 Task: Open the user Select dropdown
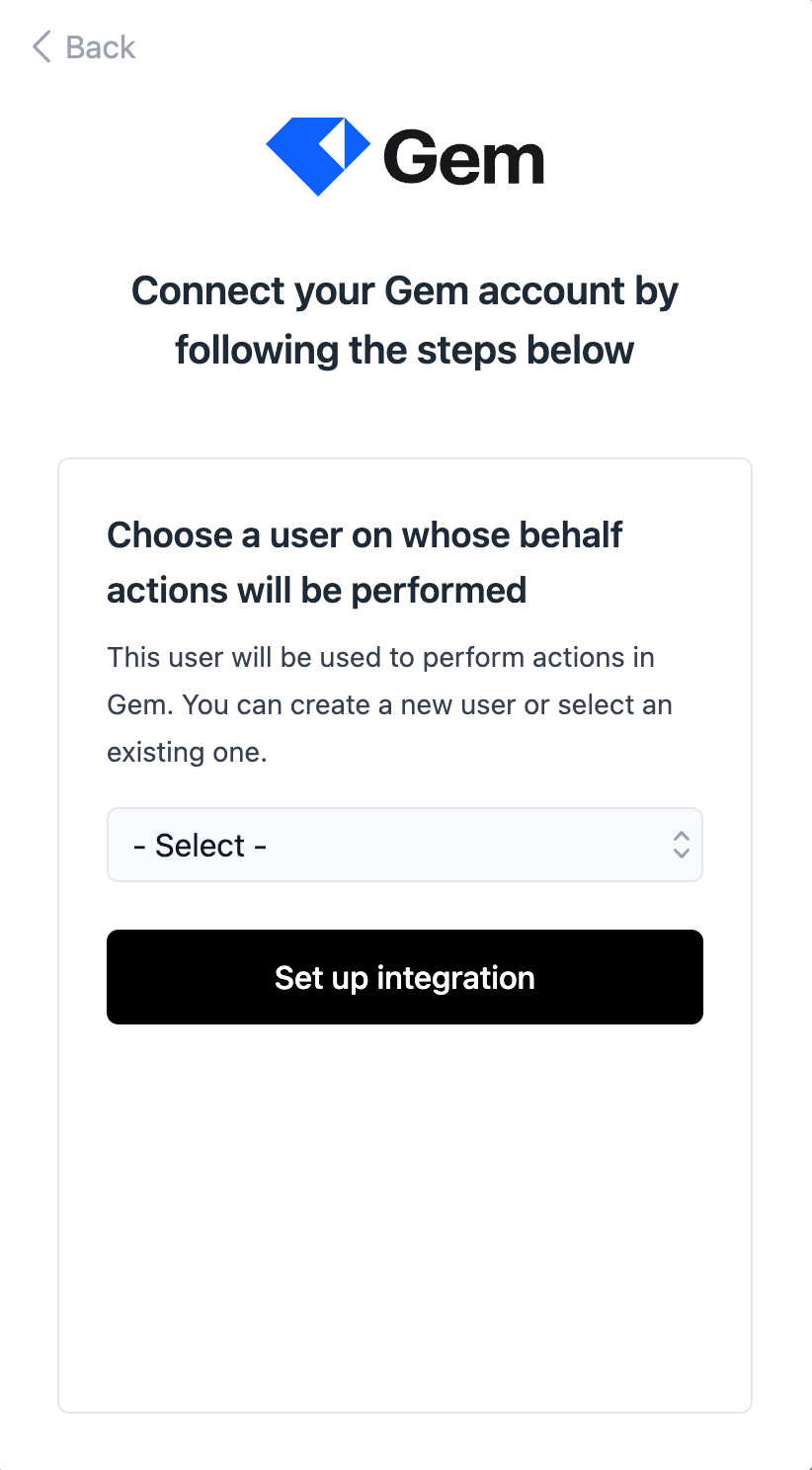click(404, 845)
